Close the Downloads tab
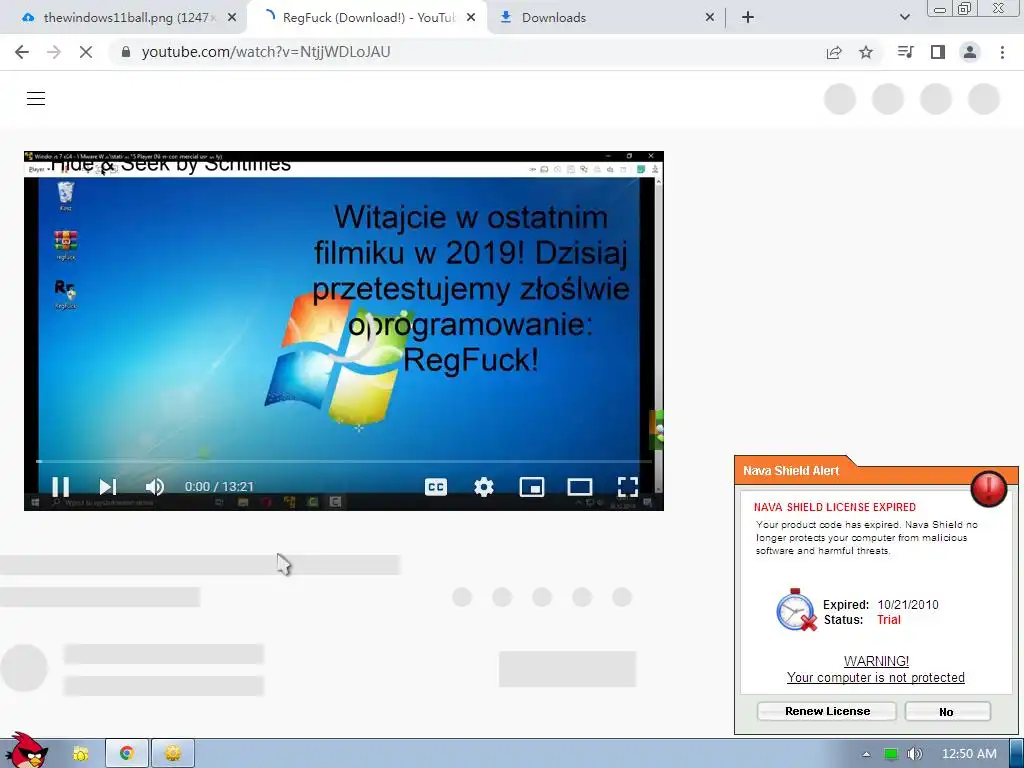The height and width of the screenshot is (768, 1024). point(710,18)
